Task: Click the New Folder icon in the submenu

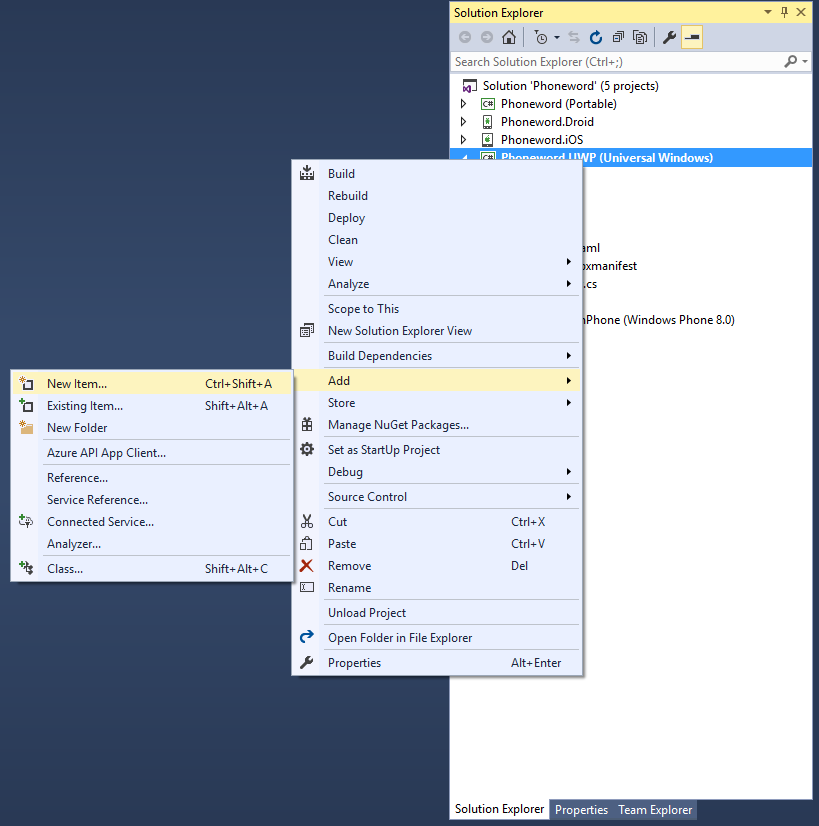Action: coord(26,427)
